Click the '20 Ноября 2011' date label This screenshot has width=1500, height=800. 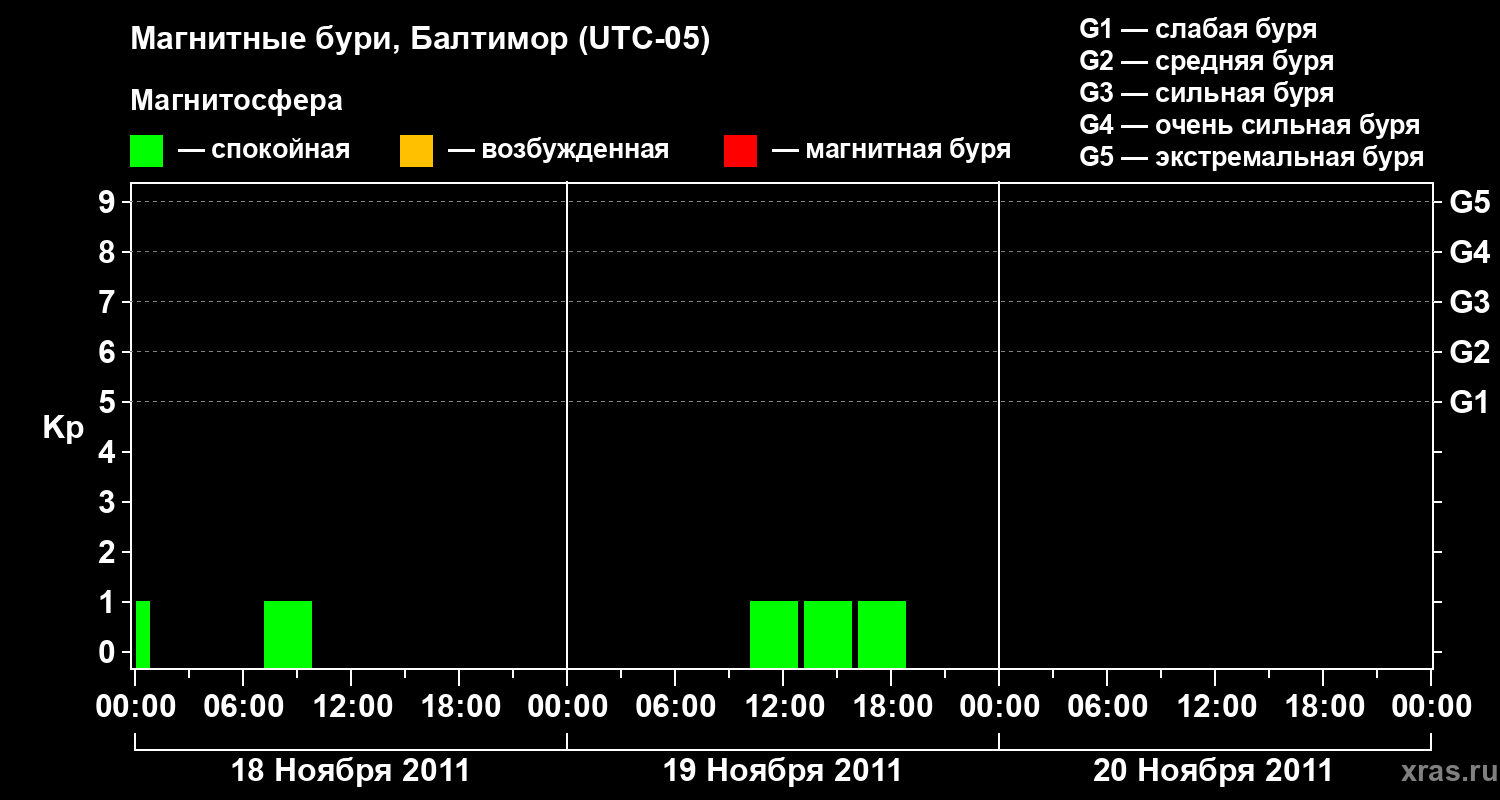(1213, 771)
